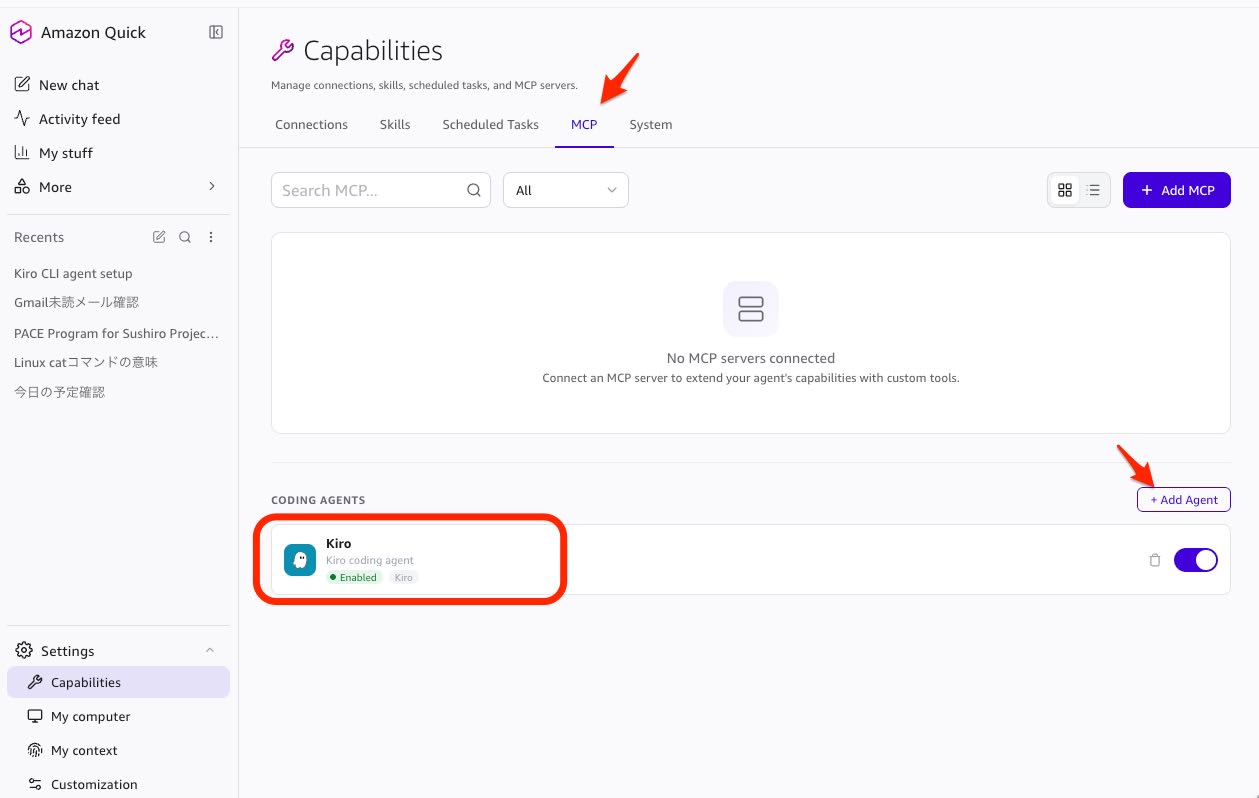The width and height of the screenshot is (1259, 798).
Task: Click the New chat pencil icon
Action: [22, 85]
